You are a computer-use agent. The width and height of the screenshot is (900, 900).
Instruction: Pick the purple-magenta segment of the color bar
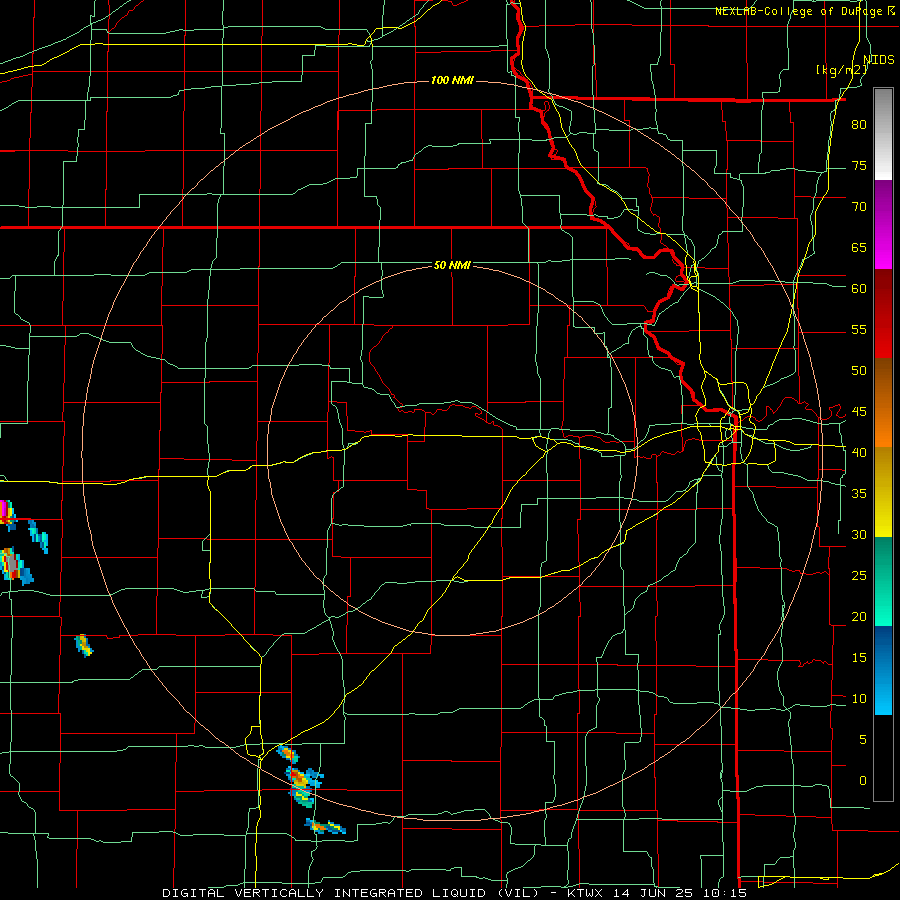point(883,225)
